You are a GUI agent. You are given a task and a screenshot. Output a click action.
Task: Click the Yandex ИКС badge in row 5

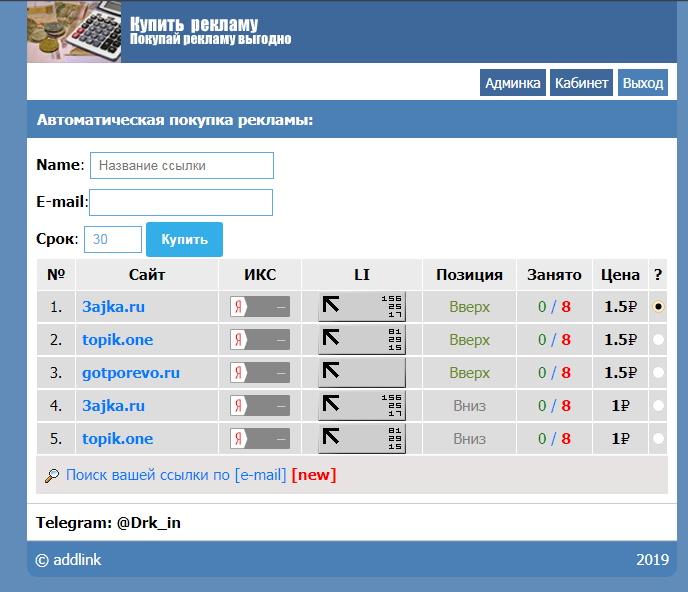pos(260,439)
